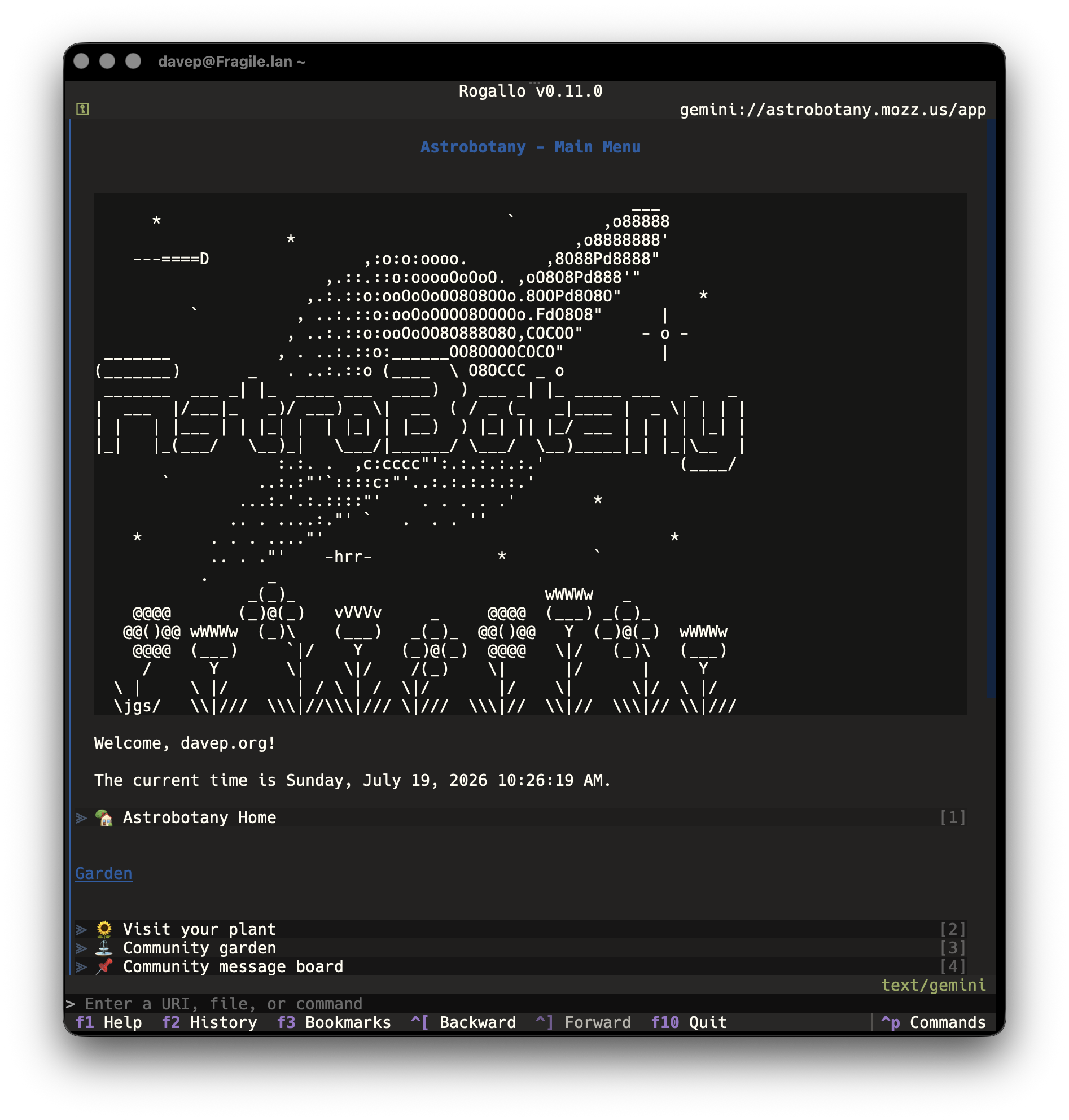Open History with the f2 footer key
This screenshot has width=1069, height=1120.
coord(210,1022)
